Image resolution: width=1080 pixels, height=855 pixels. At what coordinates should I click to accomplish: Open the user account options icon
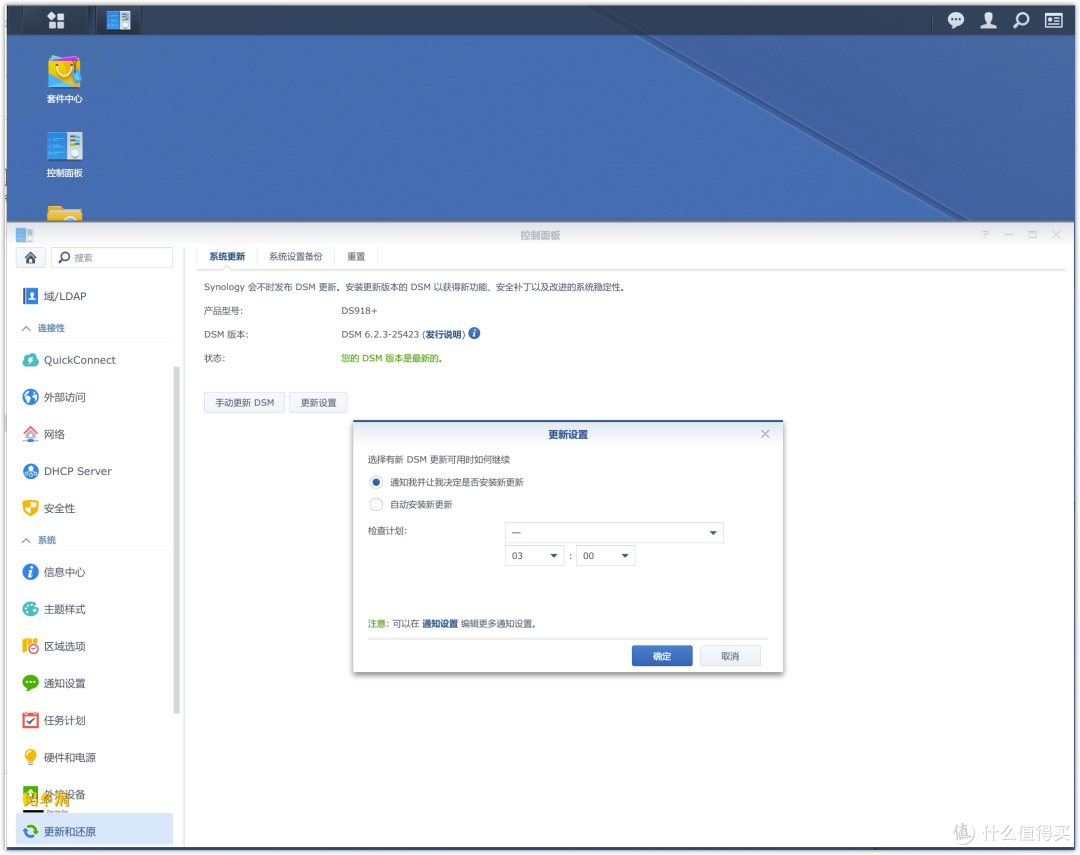[988, 20]
